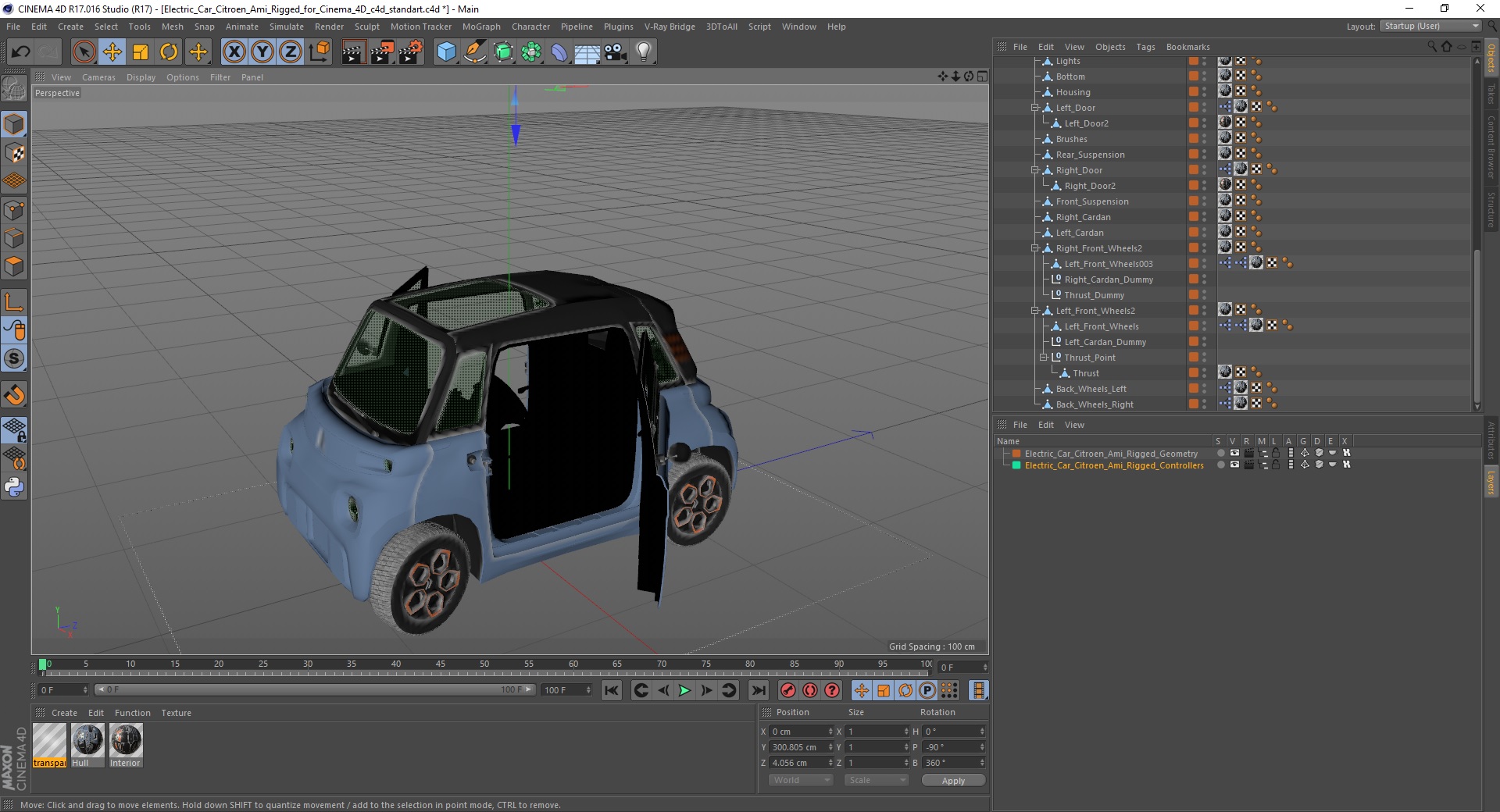Activate the Rotate tool
The image size is (1500, 812).
(169, 52)
